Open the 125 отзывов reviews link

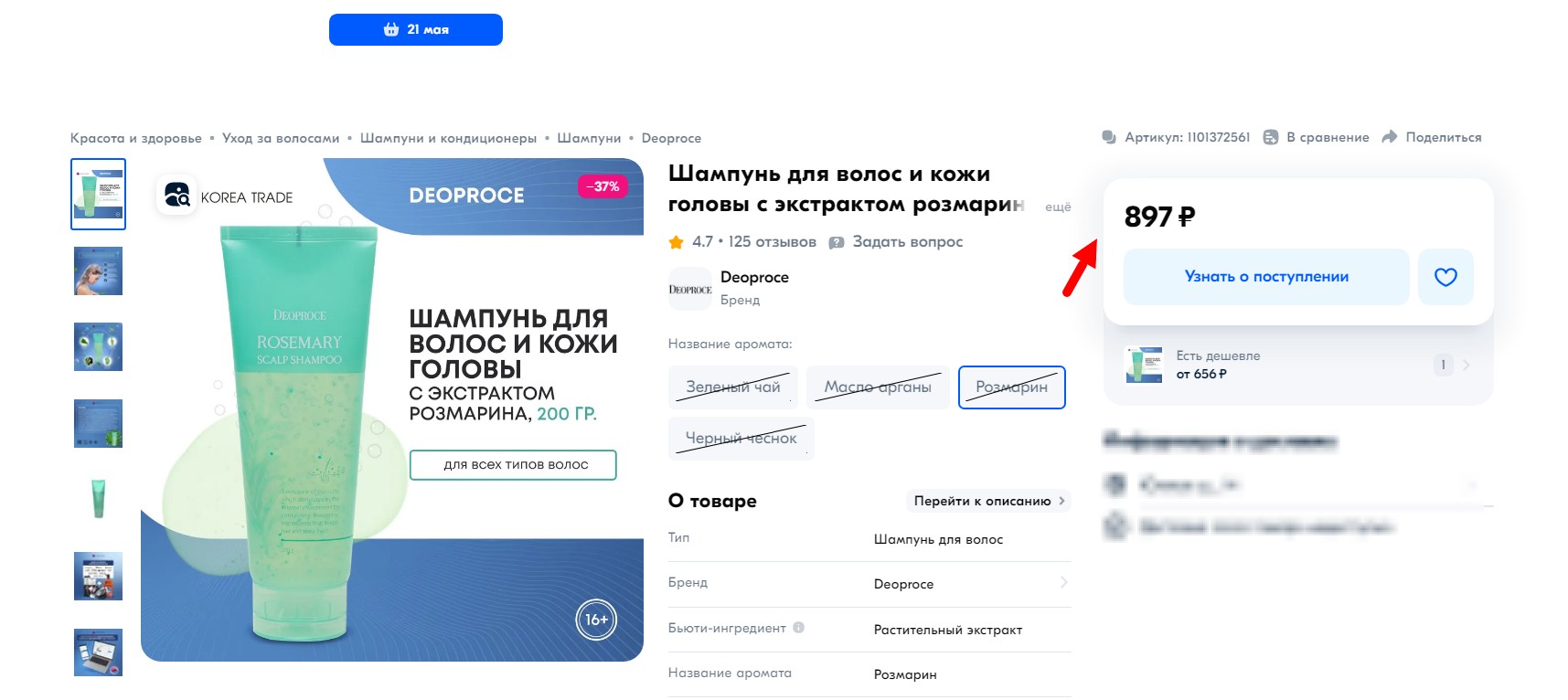(x=773, y=242)
